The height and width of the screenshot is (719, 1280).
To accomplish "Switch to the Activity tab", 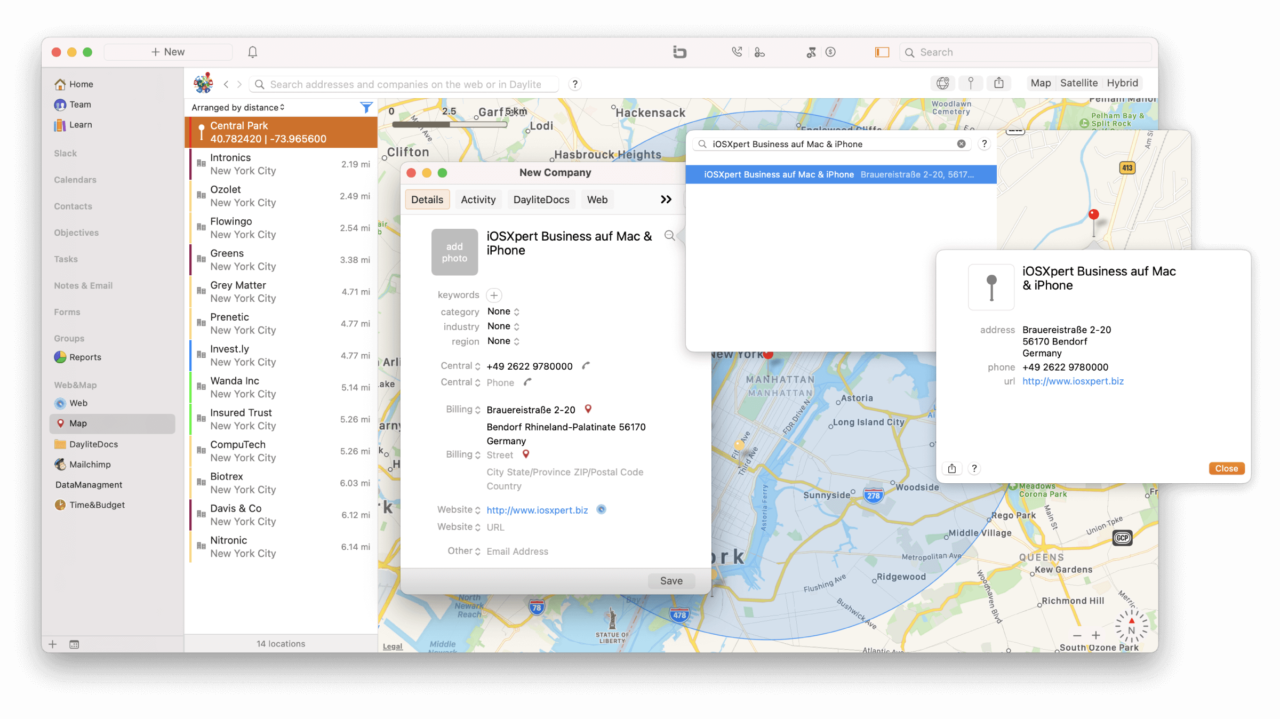I will tap(478, 199).
